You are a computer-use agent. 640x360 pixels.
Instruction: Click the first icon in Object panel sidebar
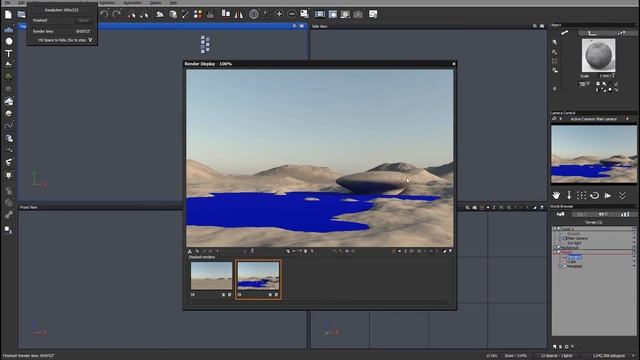[x=555, y=42]
